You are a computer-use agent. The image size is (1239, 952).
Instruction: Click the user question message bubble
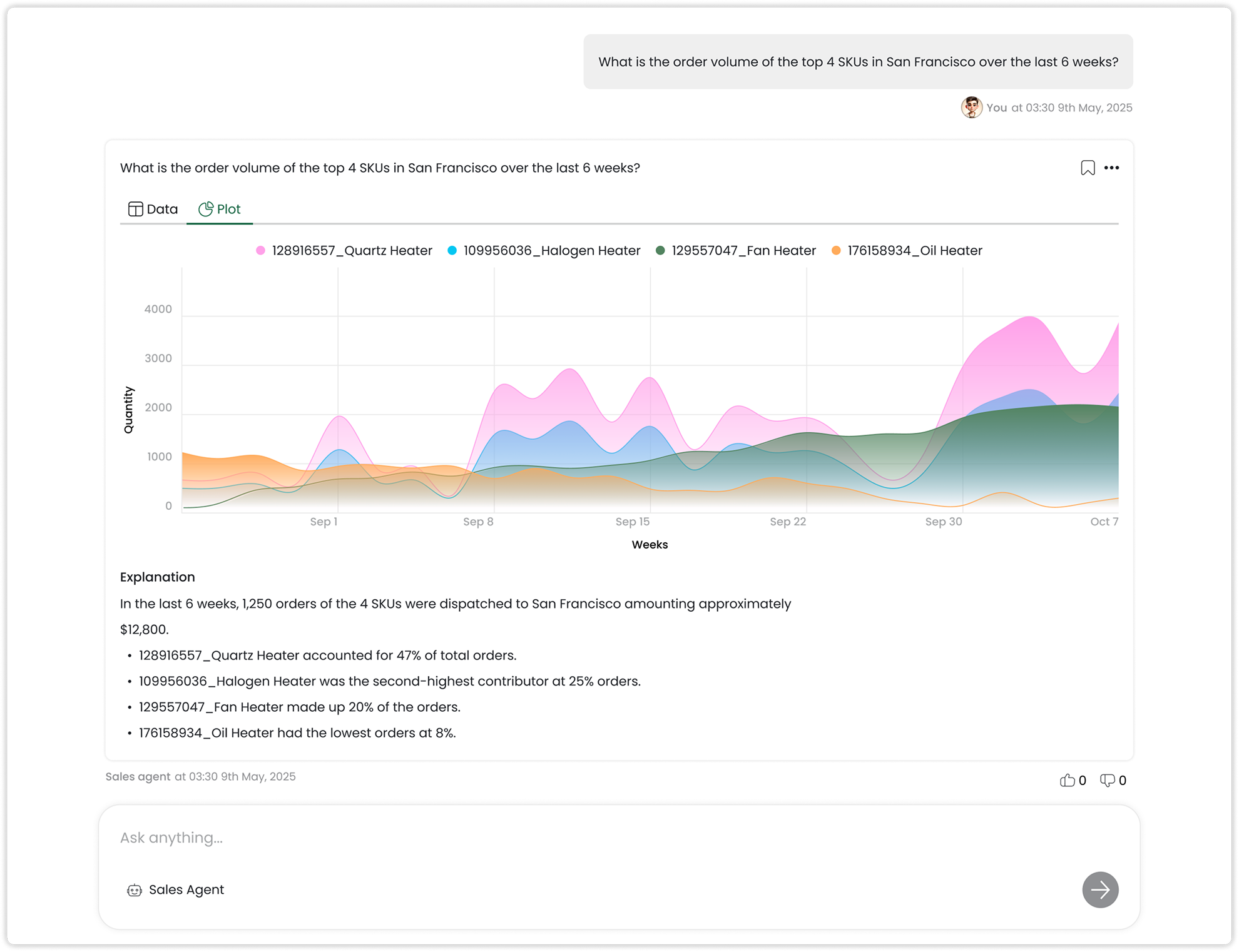pos(858,61)
